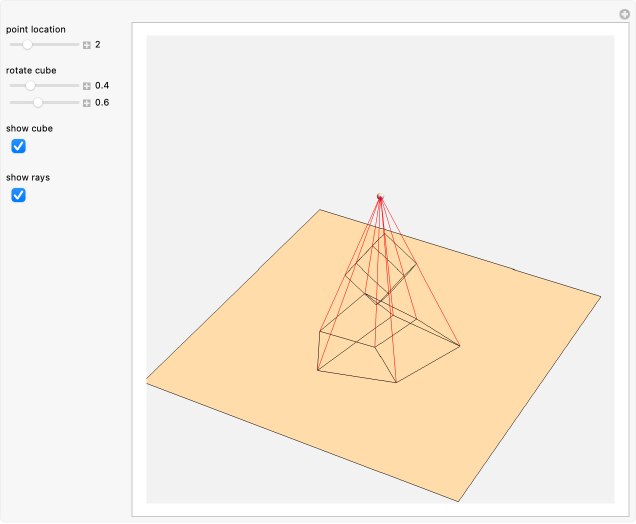
Task: Click the "rotate cube" label
Action: click(x=31, y=70)
